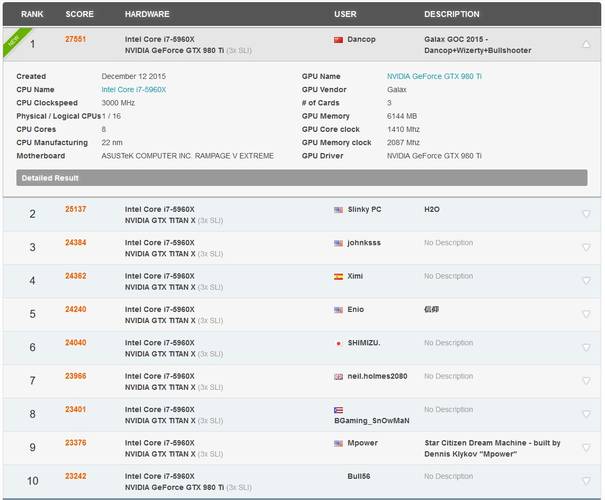Open score 24384 result

[75, 242]
